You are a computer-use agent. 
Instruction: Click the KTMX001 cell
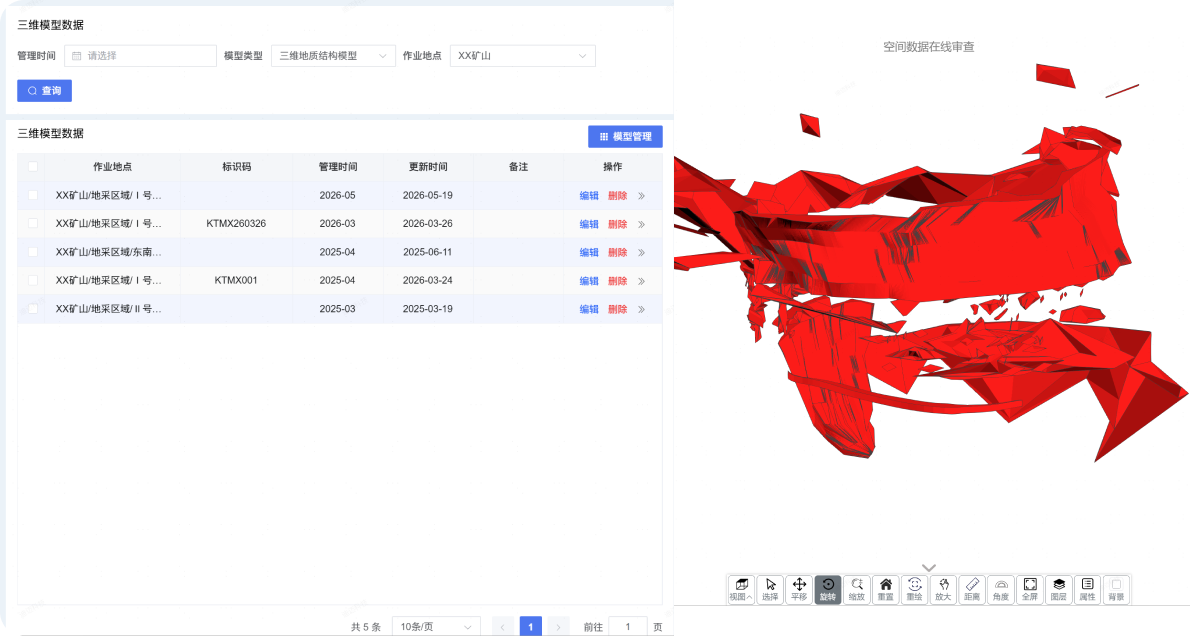tap(236, 281)
